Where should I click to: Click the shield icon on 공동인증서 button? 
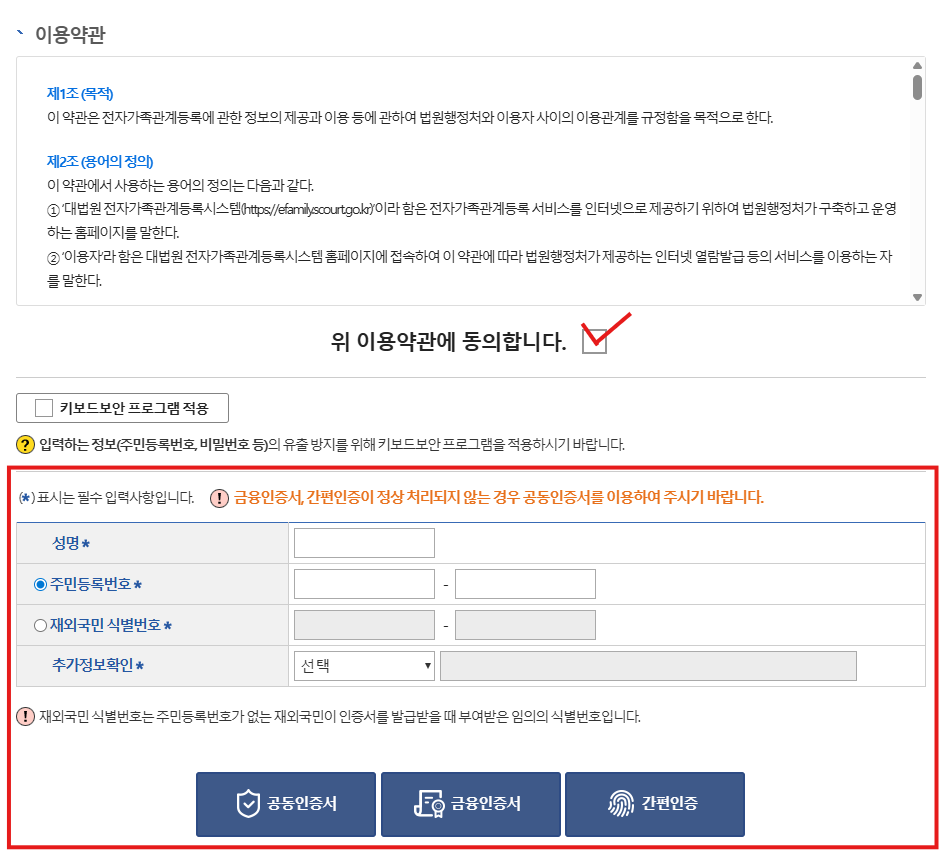248,804
